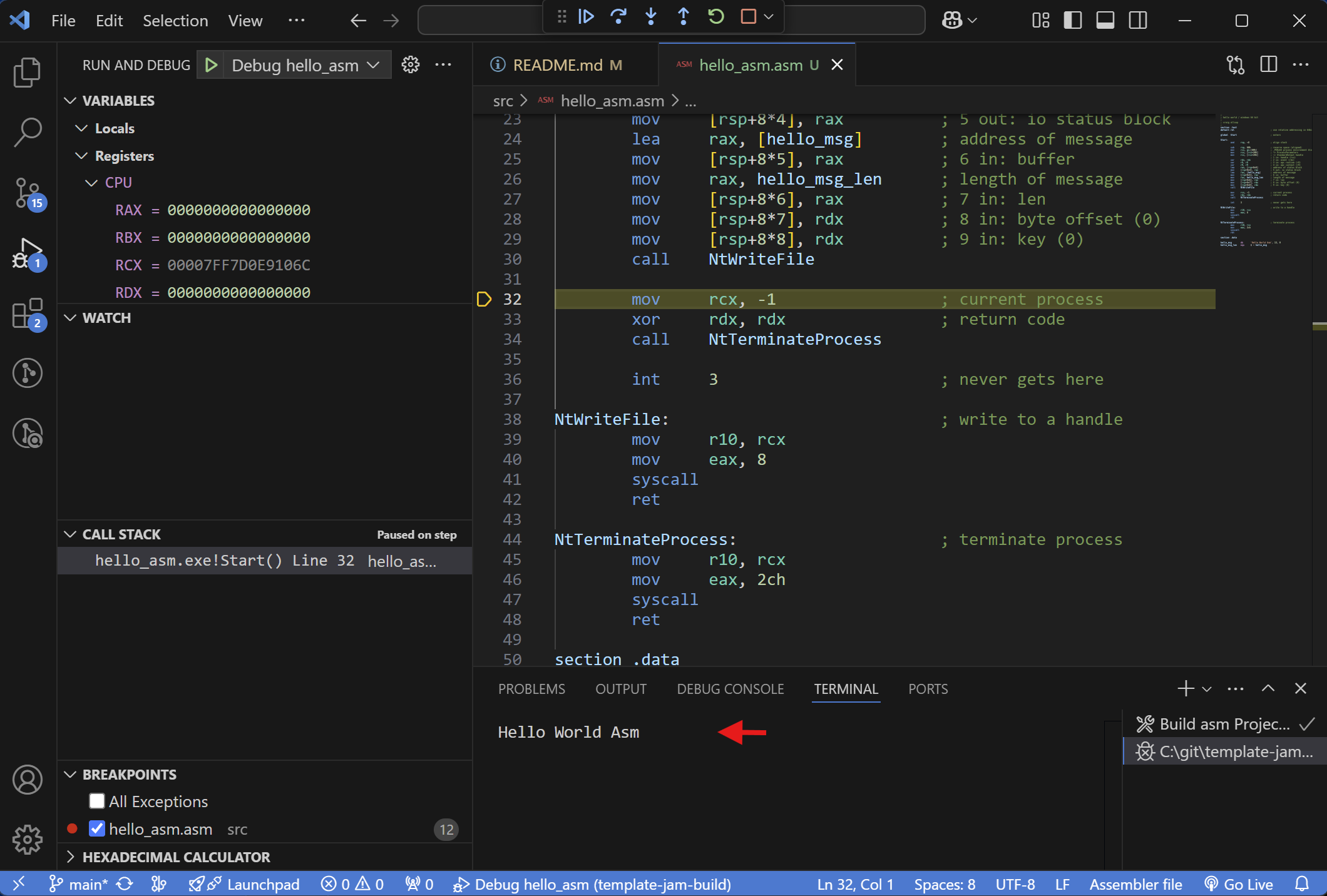Open the View menu

pyautogui.click(x=245, y=21)
